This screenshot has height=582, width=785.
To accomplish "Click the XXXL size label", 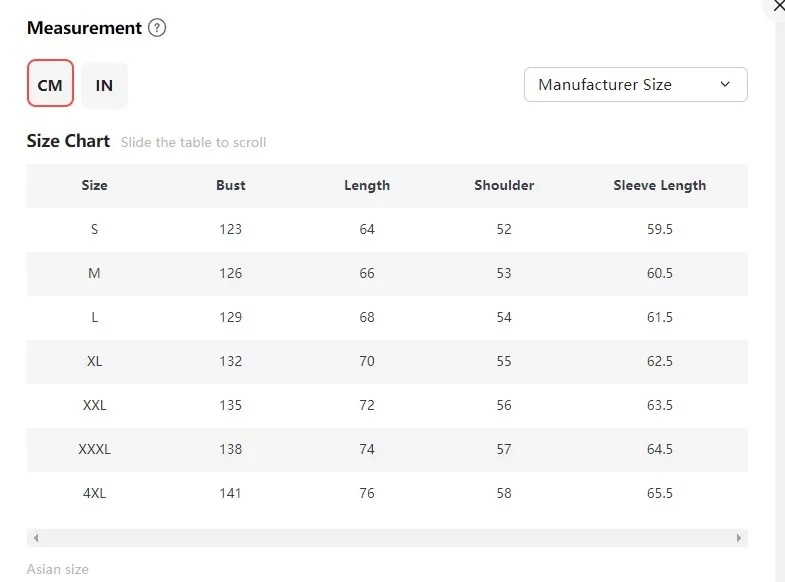I will (x=95, y=449).
